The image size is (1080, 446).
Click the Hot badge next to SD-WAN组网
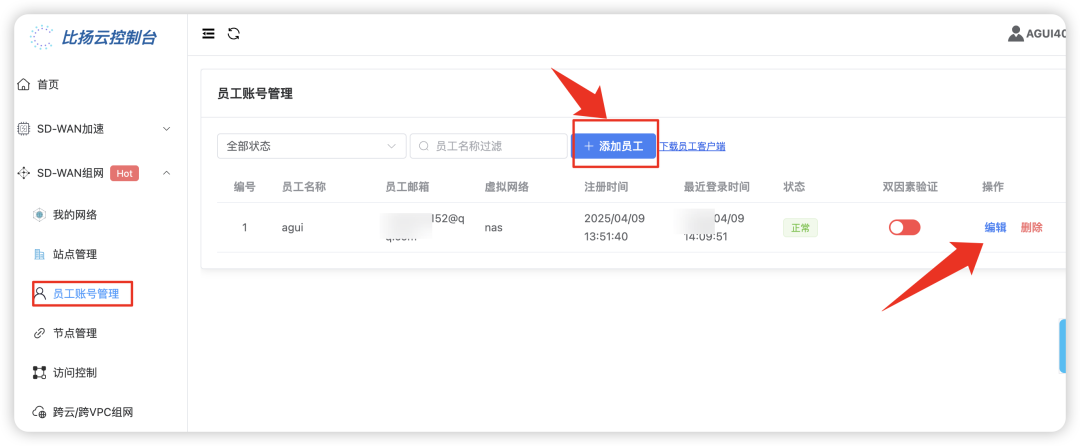[125, 173]
